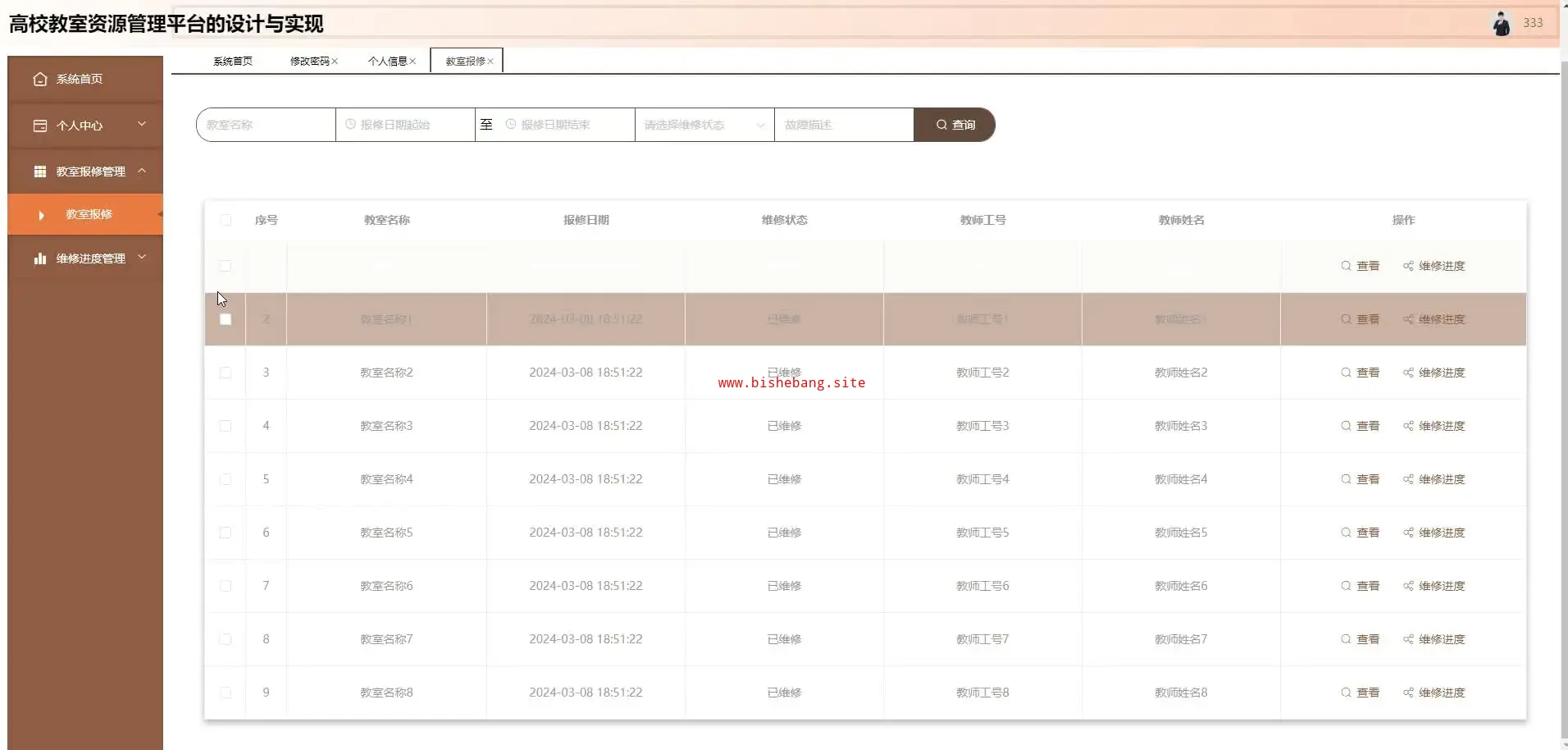Click the user avatar icon beside 333
1568x750 pixels.
[1501, 24]
